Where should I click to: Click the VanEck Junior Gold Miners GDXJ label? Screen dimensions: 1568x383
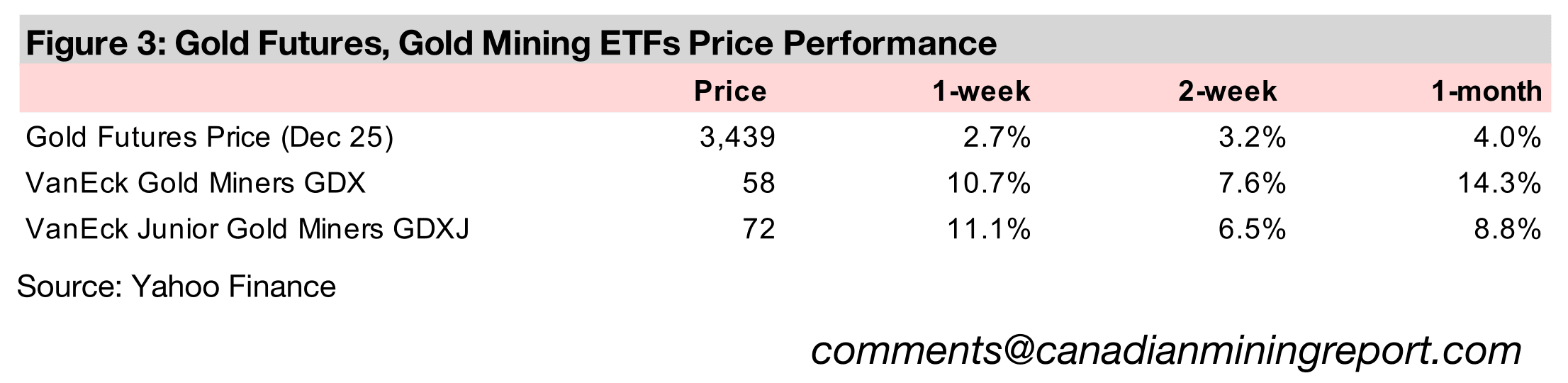[x=247, y=229]
